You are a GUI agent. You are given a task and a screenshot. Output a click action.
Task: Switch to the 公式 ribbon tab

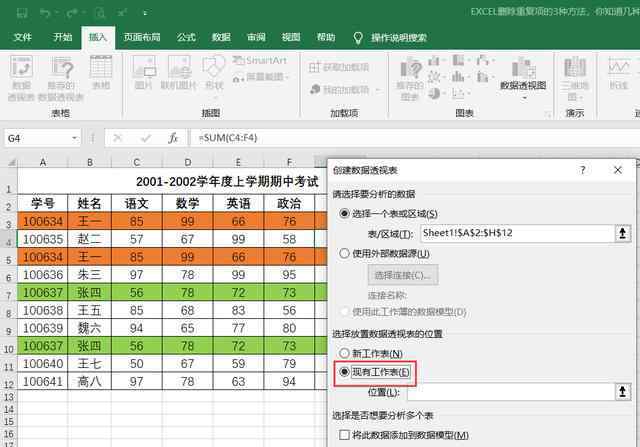(186, 37)
